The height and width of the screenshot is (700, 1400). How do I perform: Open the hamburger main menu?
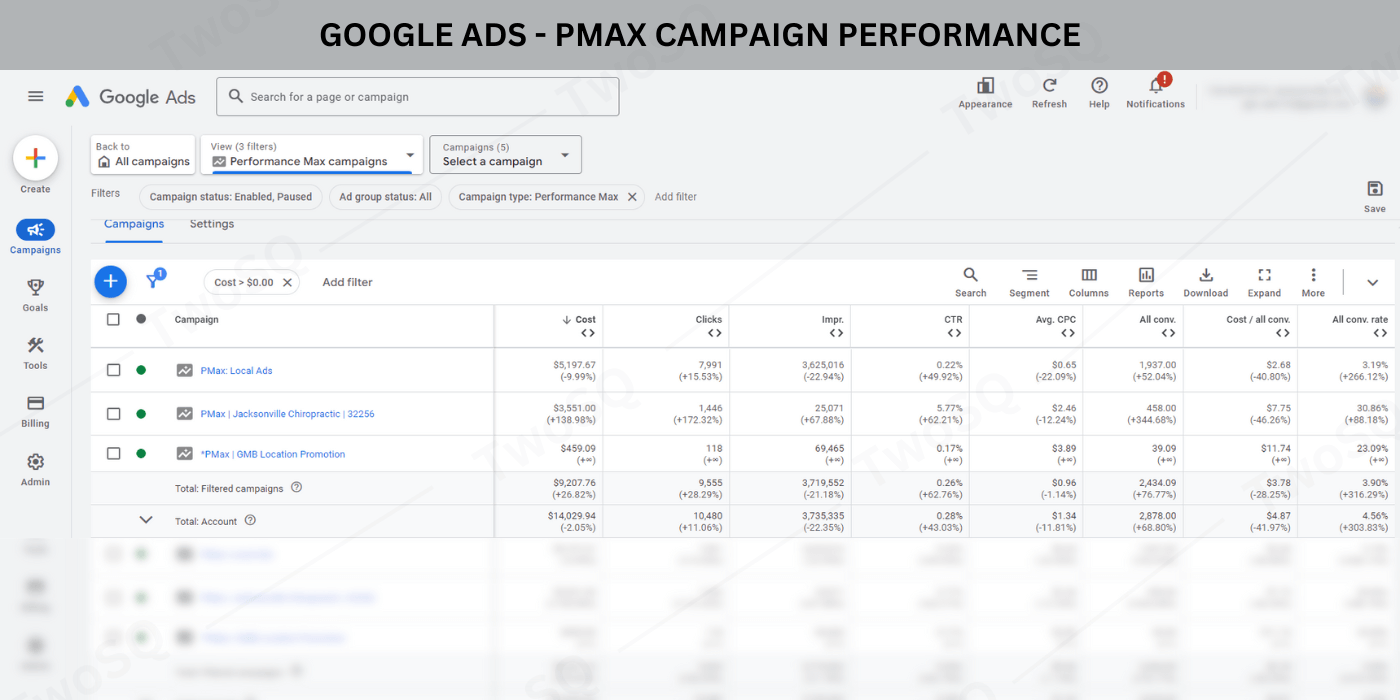coord(36,97)
